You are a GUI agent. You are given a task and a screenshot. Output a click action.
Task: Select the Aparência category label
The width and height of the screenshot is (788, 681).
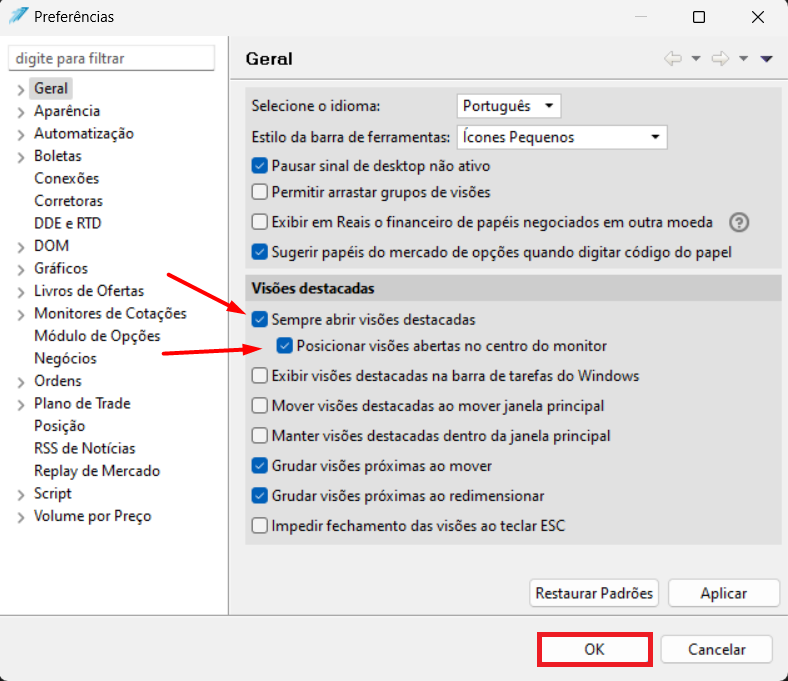tap(67, 111)
